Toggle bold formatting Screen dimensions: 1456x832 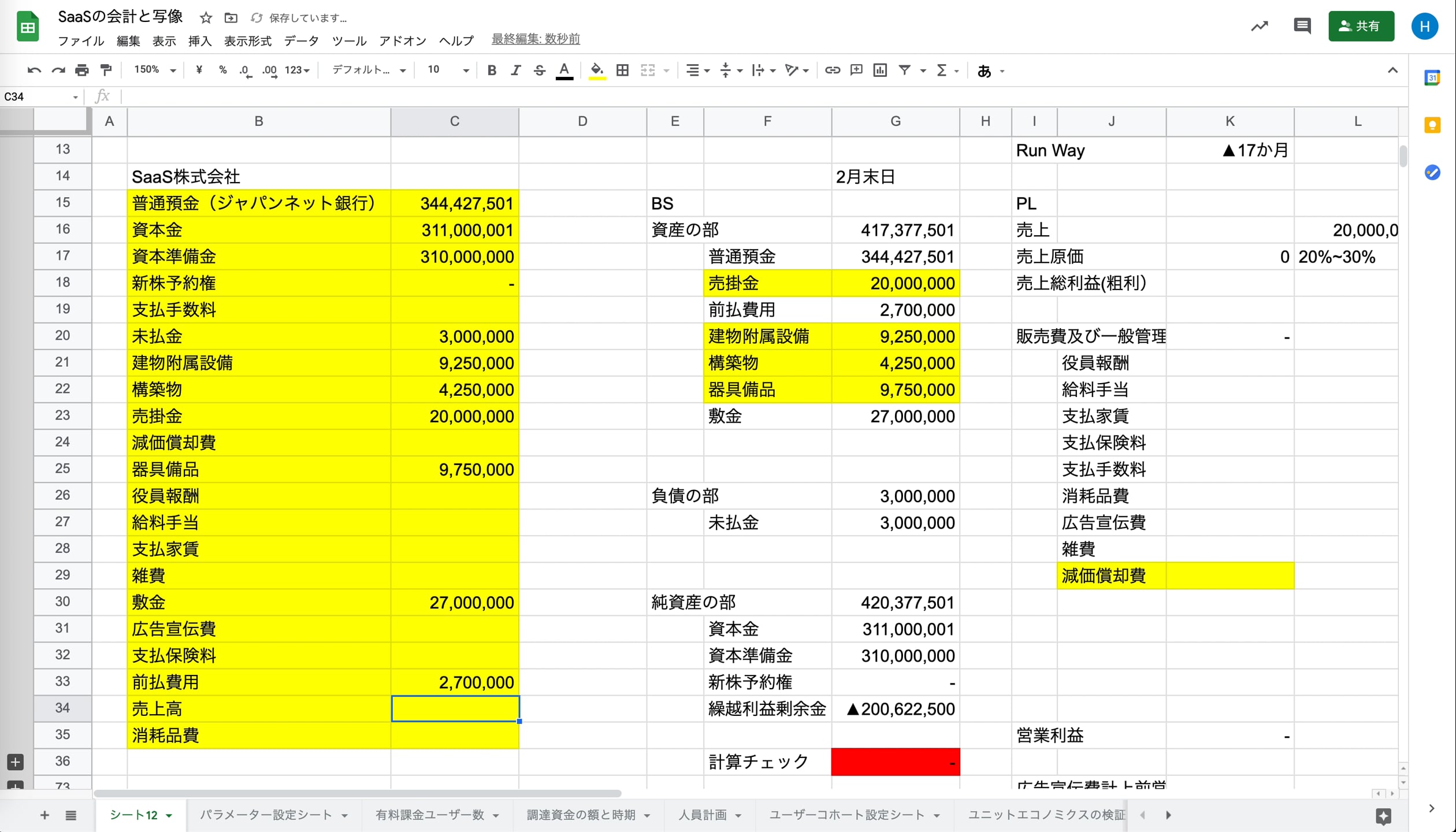point(492,70)
